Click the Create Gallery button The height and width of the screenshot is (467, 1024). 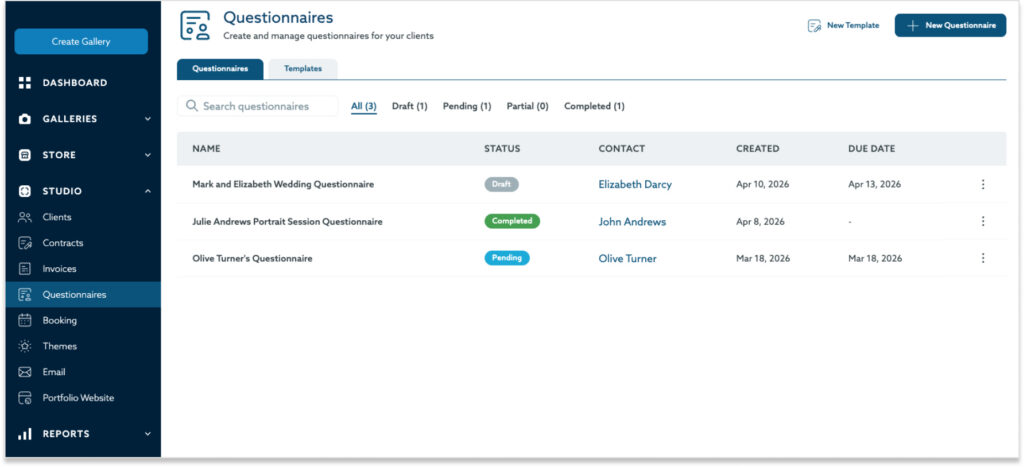(81, 42)
